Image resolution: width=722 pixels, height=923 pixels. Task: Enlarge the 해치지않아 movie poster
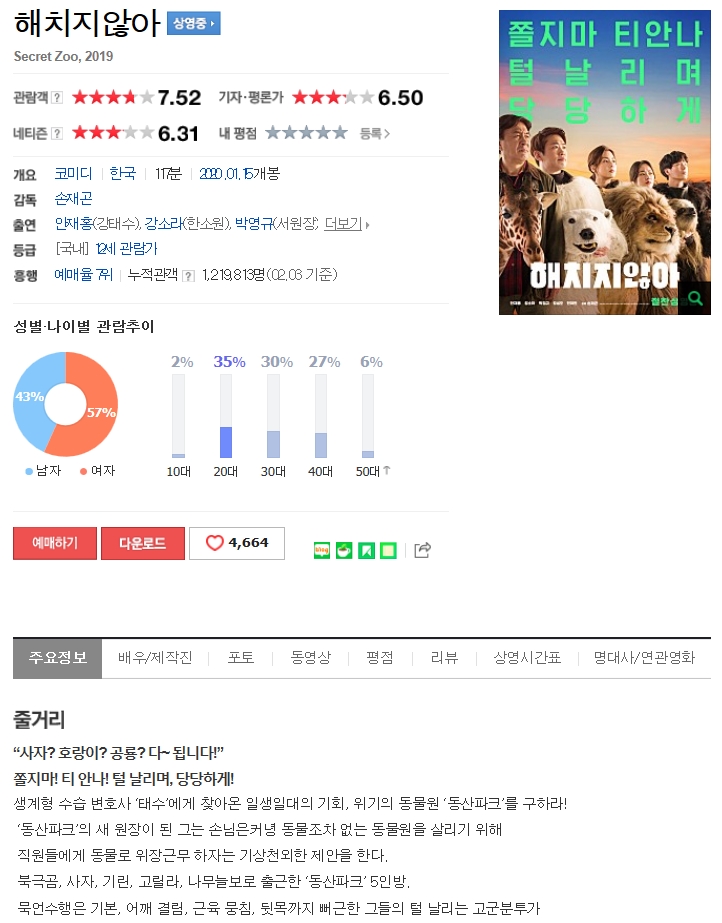pos(604,162)
